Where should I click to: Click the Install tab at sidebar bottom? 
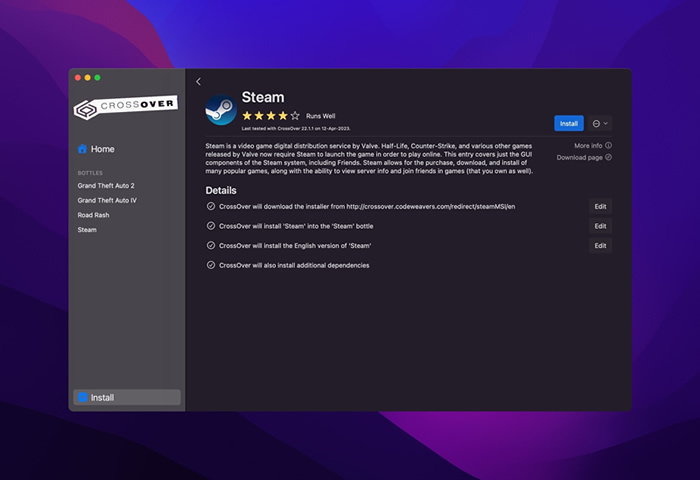point(127,397)
